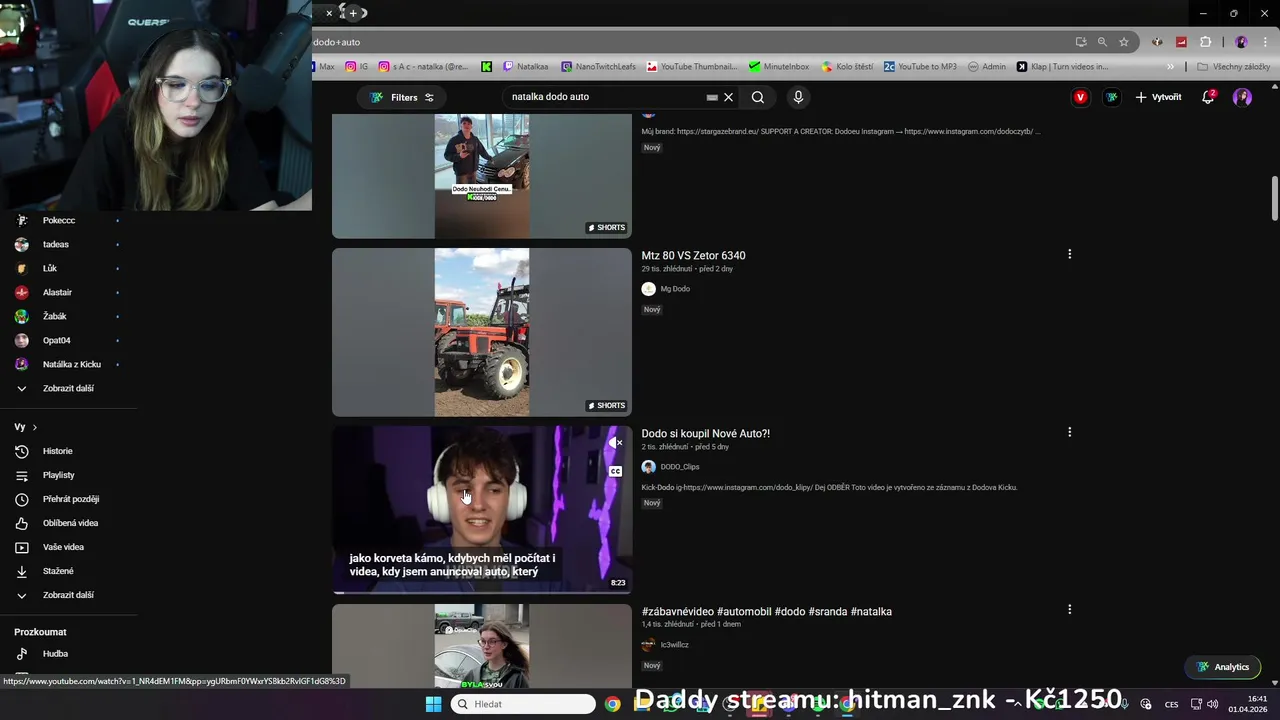
Task: Open a new browser tab
Action: 352,13
